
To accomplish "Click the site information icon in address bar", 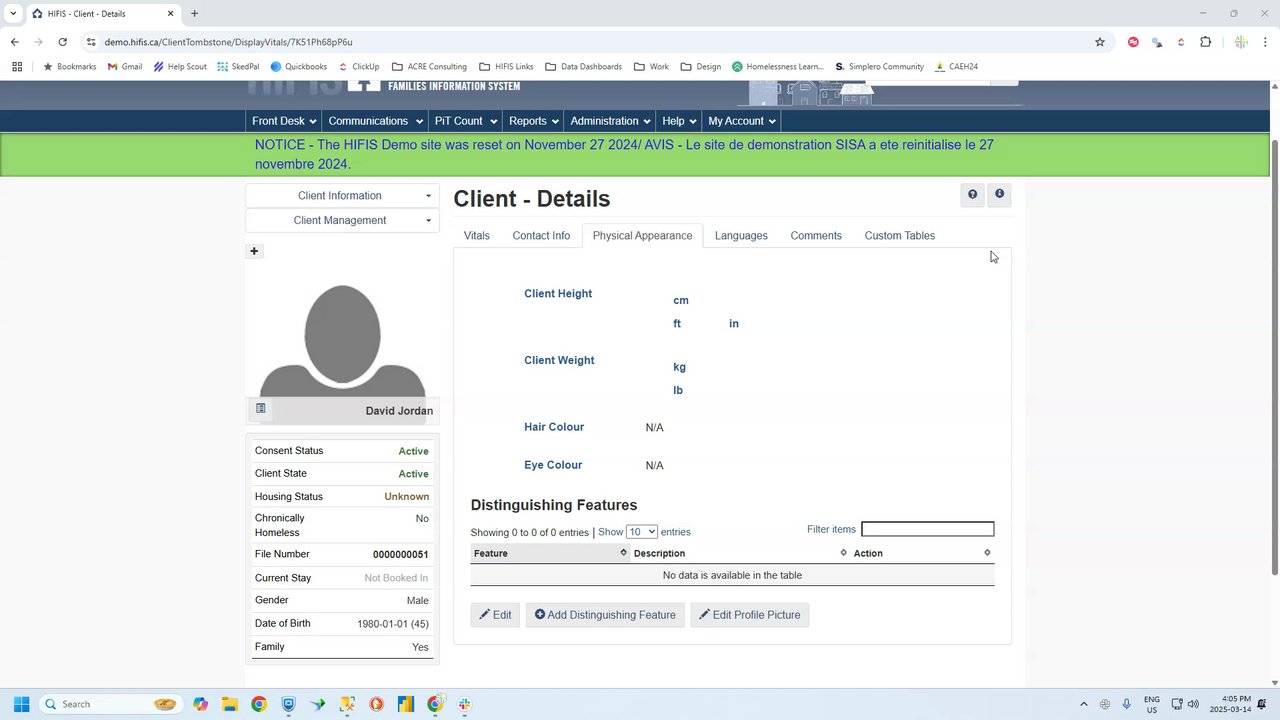I will (91, 42).
